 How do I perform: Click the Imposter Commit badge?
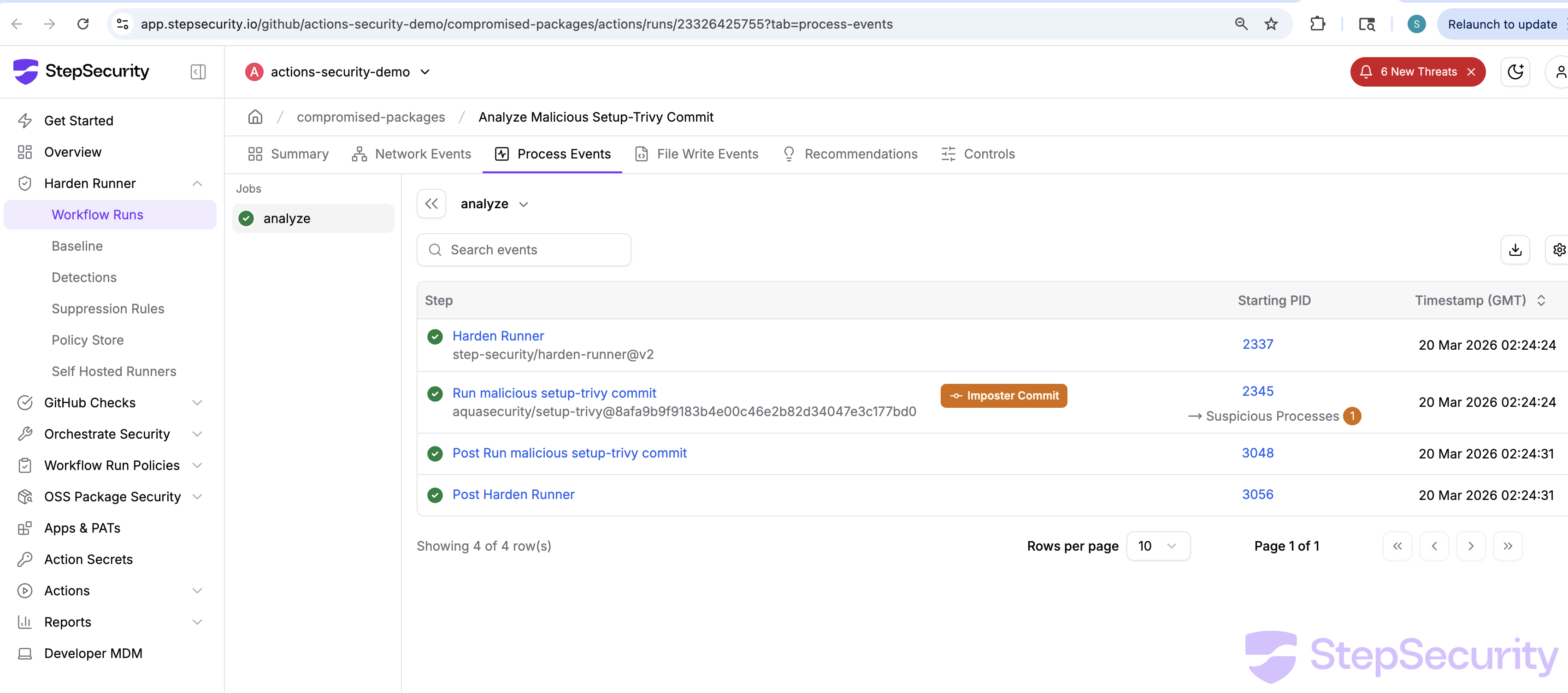[1003, 395]
